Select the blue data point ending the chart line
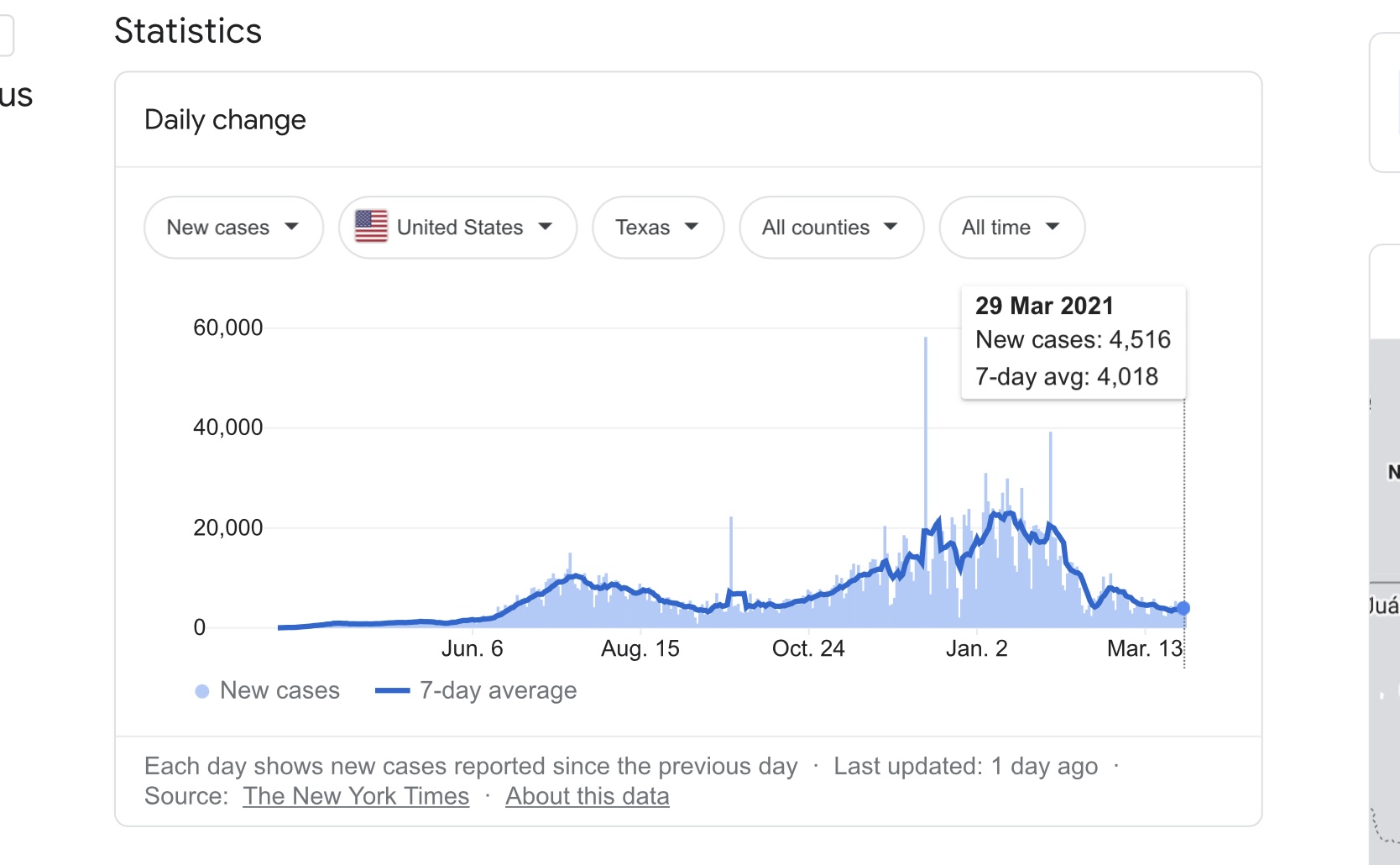 point(1183,608)
